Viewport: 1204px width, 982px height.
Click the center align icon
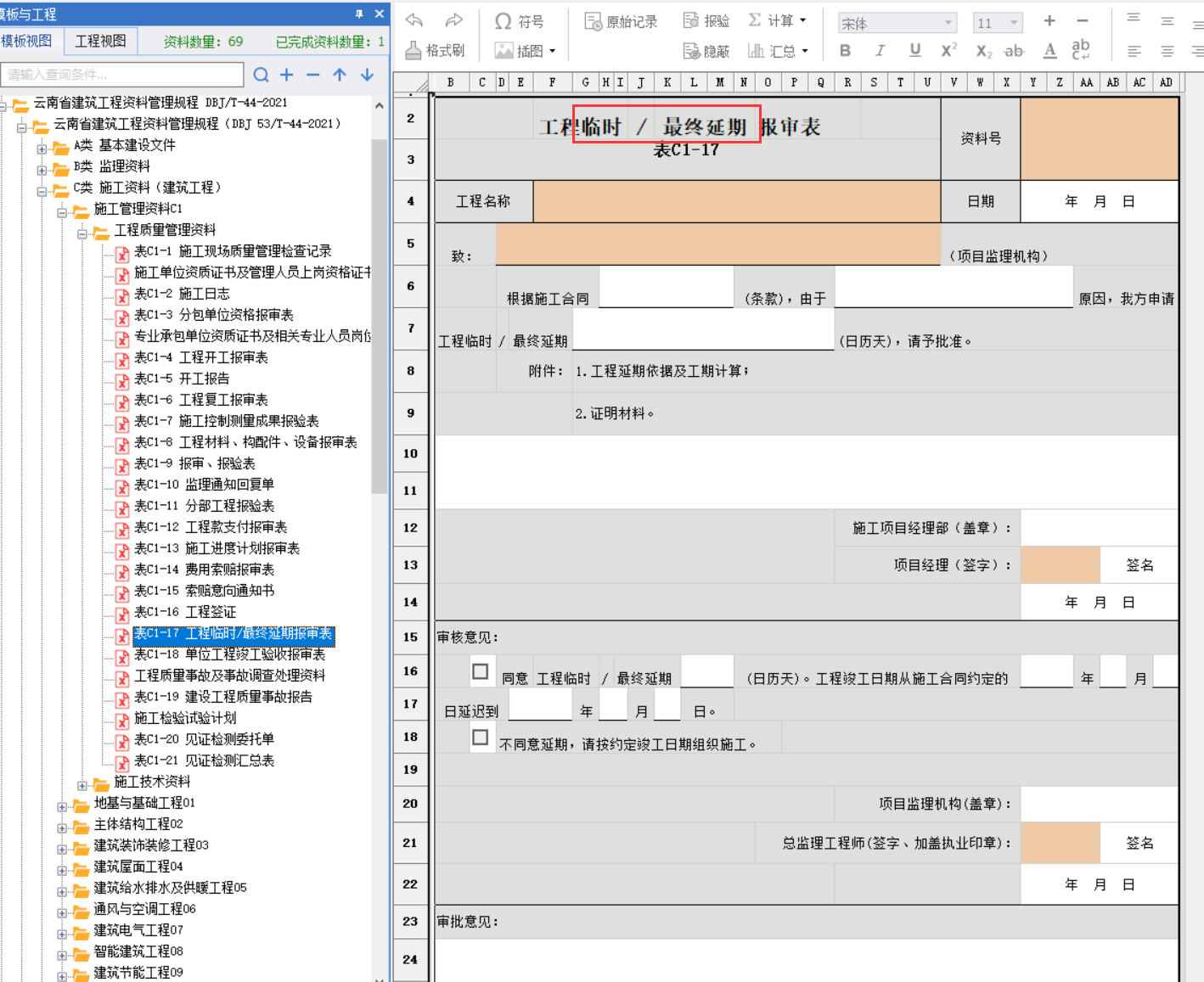click(x=1167, y=52)
